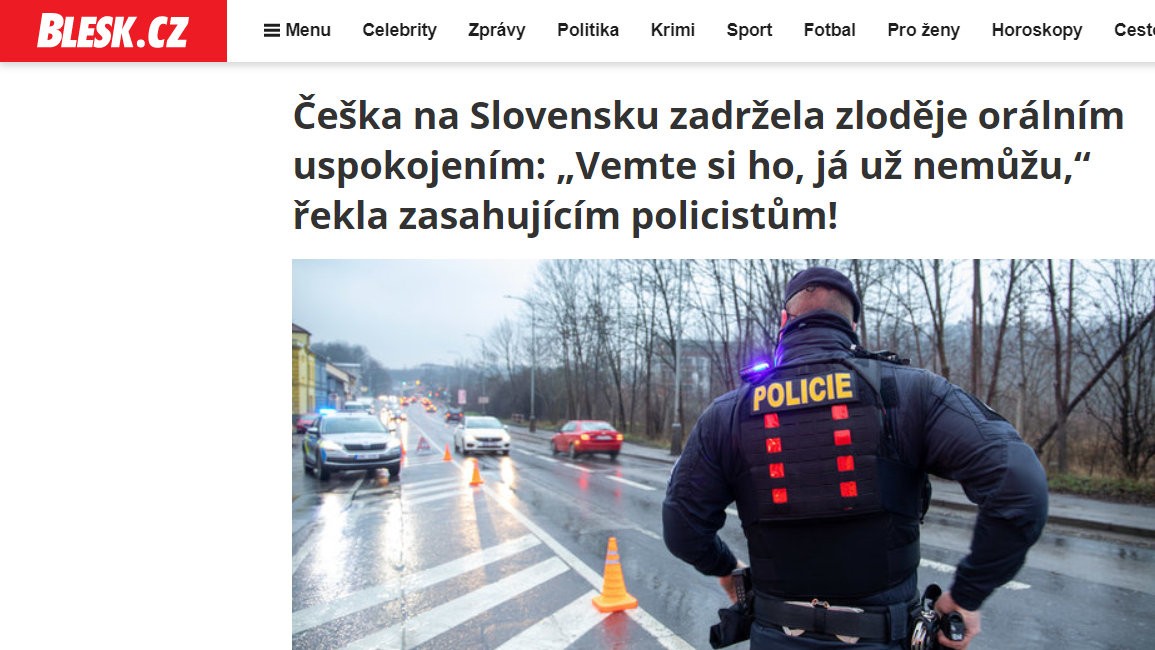Click the POLICIE vest lettering in photo
Image resolution: width=1155 pixels, height=650 pixels.
802,392
